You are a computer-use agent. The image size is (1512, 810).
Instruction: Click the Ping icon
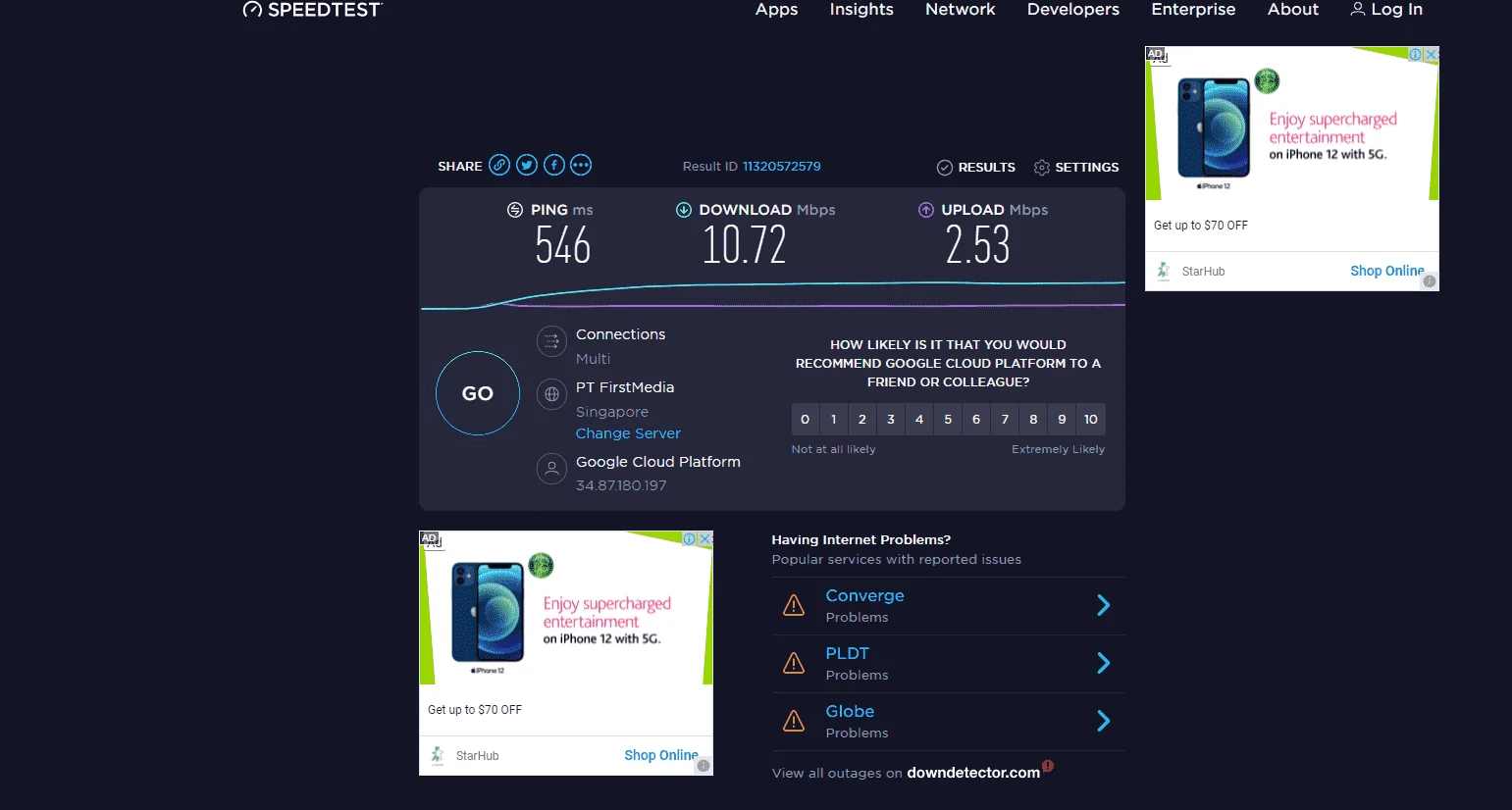click(x=515, y=210)
